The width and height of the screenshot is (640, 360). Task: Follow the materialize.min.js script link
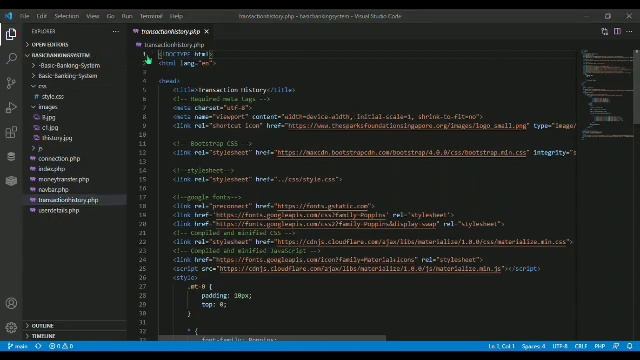(x=360, y=269)
